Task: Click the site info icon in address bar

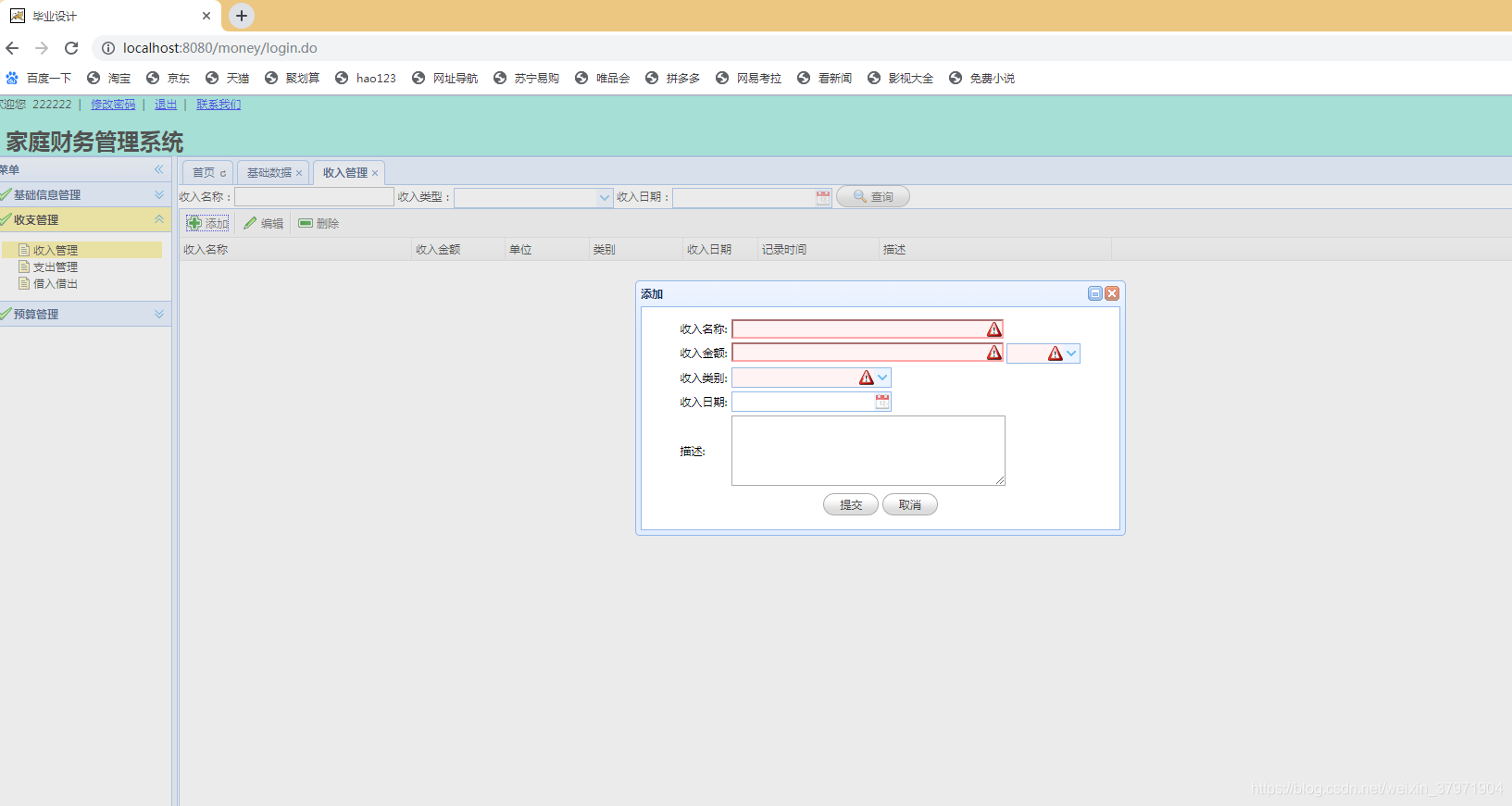Action: click(x=108, y=48)
